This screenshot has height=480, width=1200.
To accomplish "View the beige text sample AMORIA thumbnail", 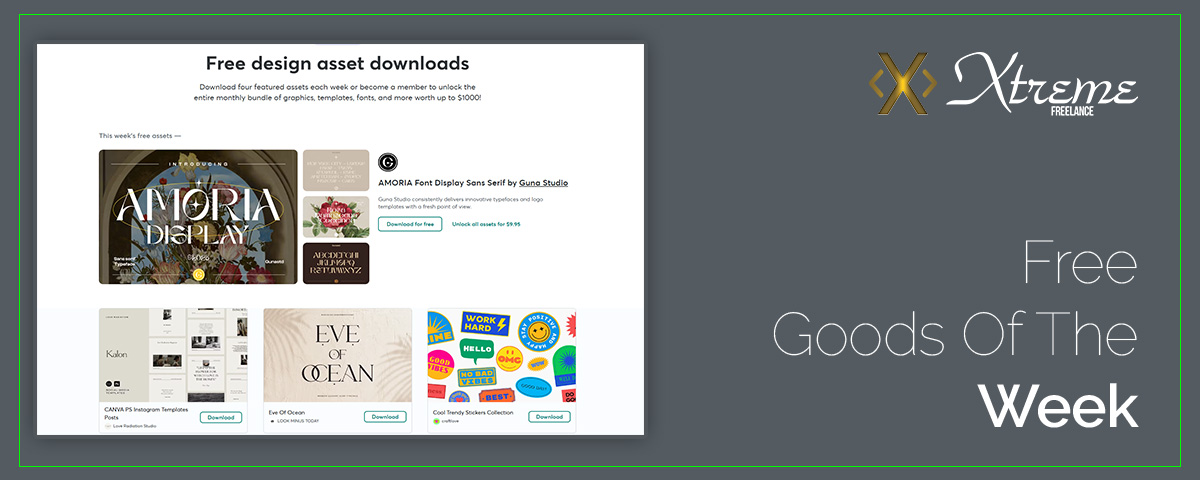I will (336, 171).
